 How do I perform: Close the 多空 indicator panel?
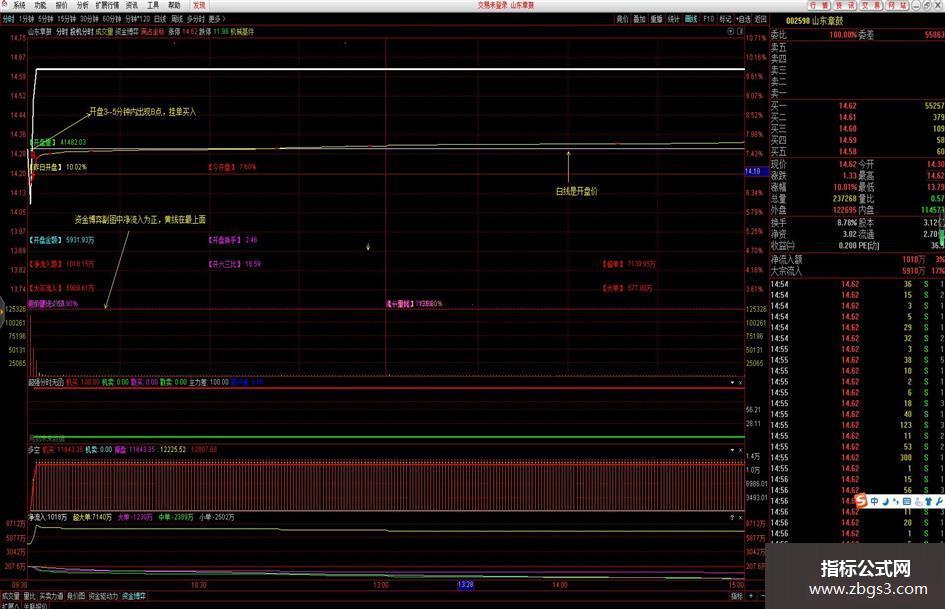741,450
